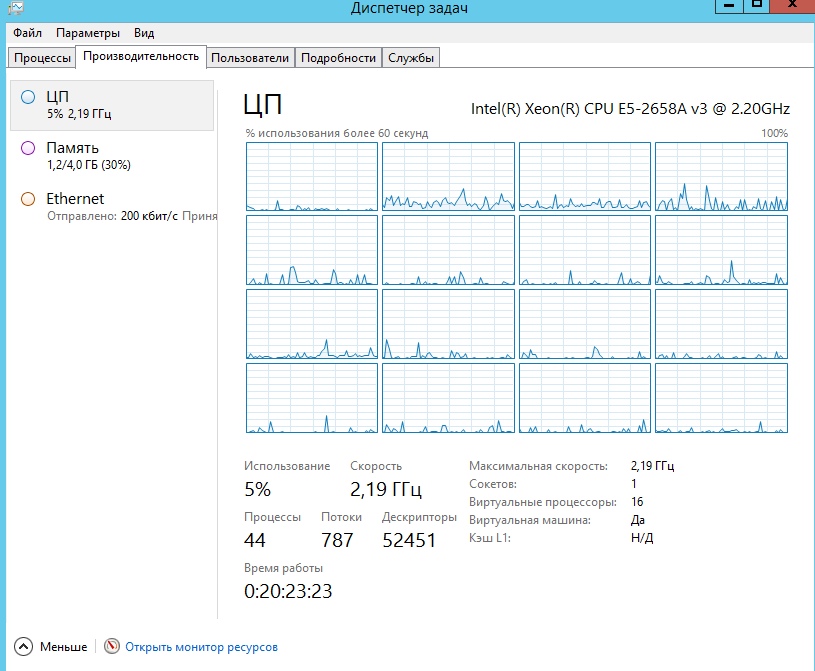The height and width of the screenshot is (671, 815).
Task: Click the threads count 787
Action: pos(337,540)
